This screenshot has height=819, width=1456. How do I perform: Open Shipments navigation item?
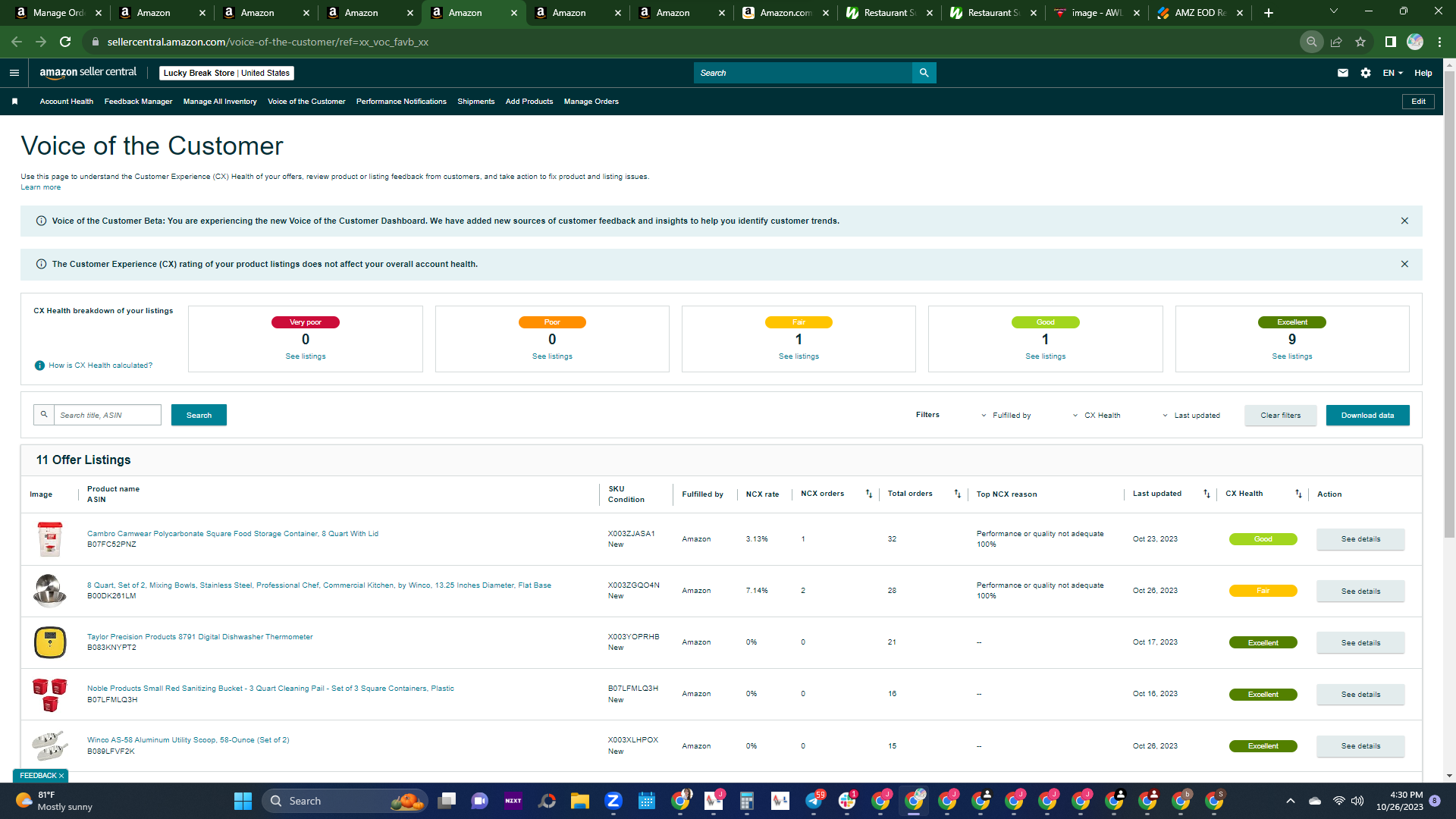476,102
